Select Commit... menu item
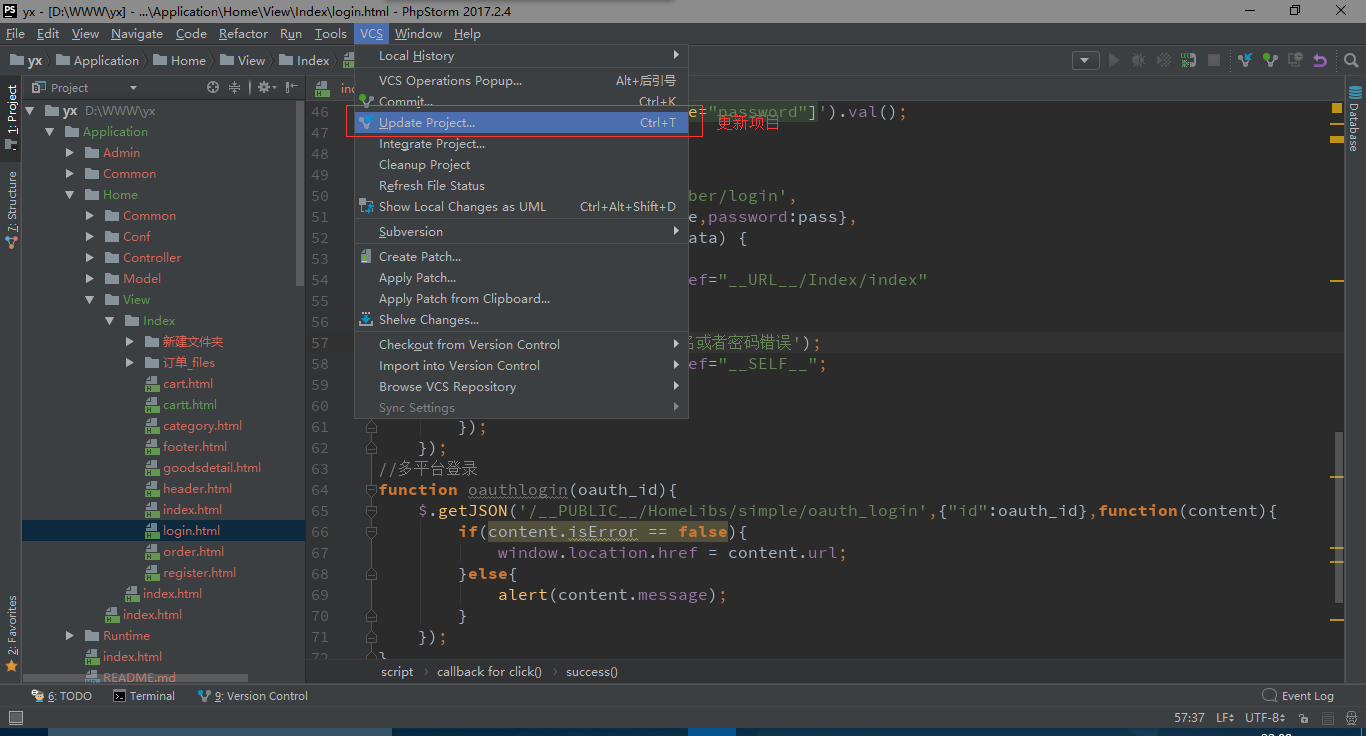Image resolution: width=1366 pixels, height=736 pixels. 519,101
